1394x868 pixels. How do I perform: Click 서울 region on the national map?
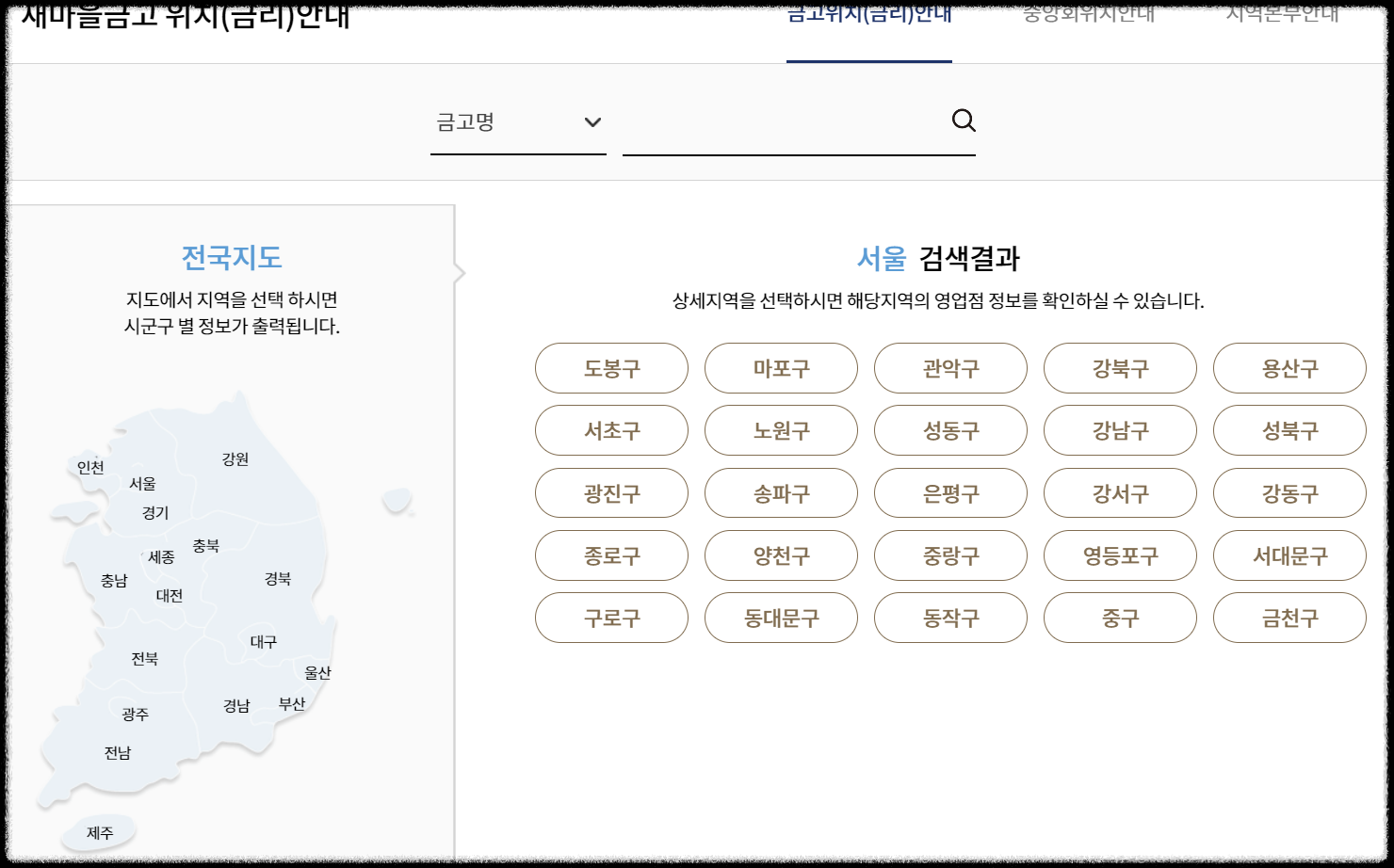point(144,484)
